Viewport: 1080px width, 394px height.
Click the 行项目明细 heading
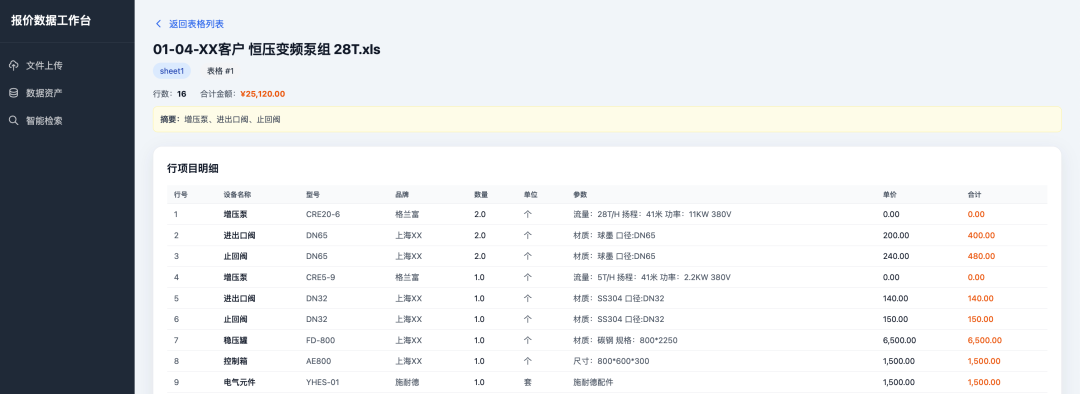pyautogui.click(x=193, y=168)
